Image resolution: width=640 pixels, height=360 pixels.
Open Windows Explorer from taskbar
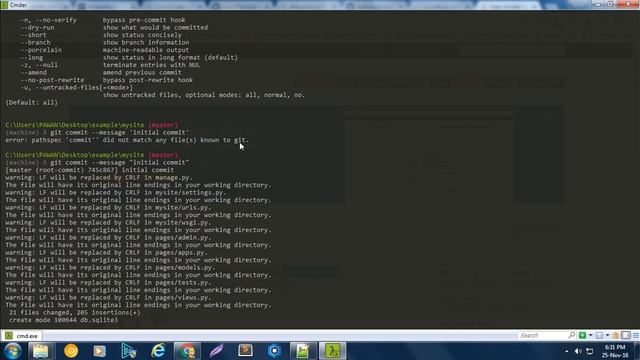coord(41,351)
